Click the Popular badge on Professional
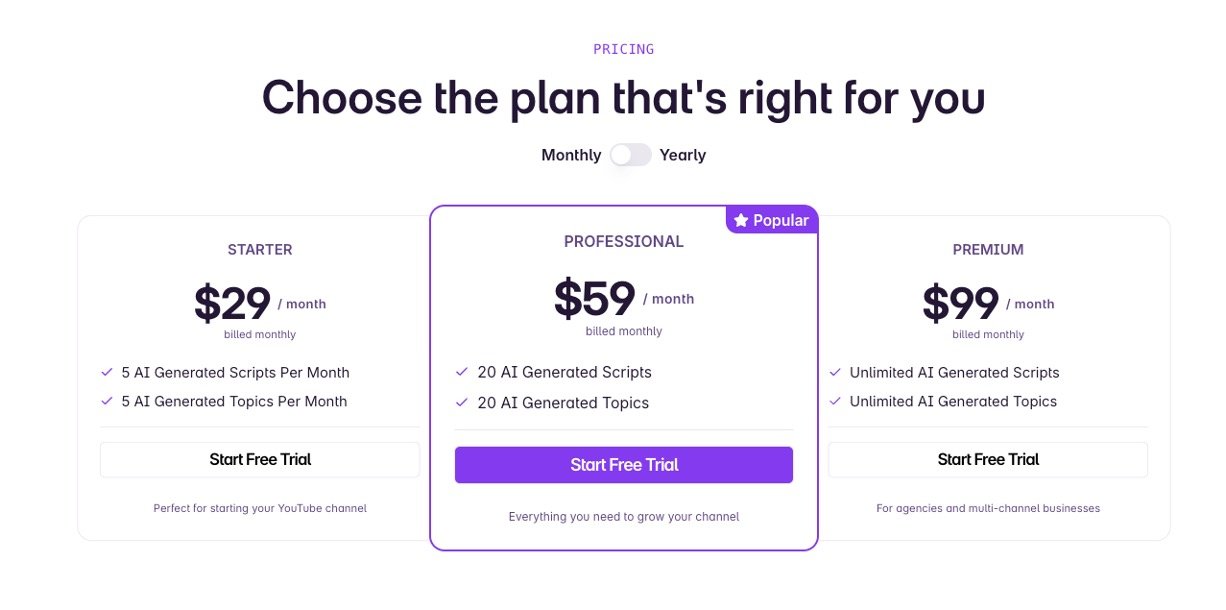Screen dimensions: 1226x610 point(772,220)
